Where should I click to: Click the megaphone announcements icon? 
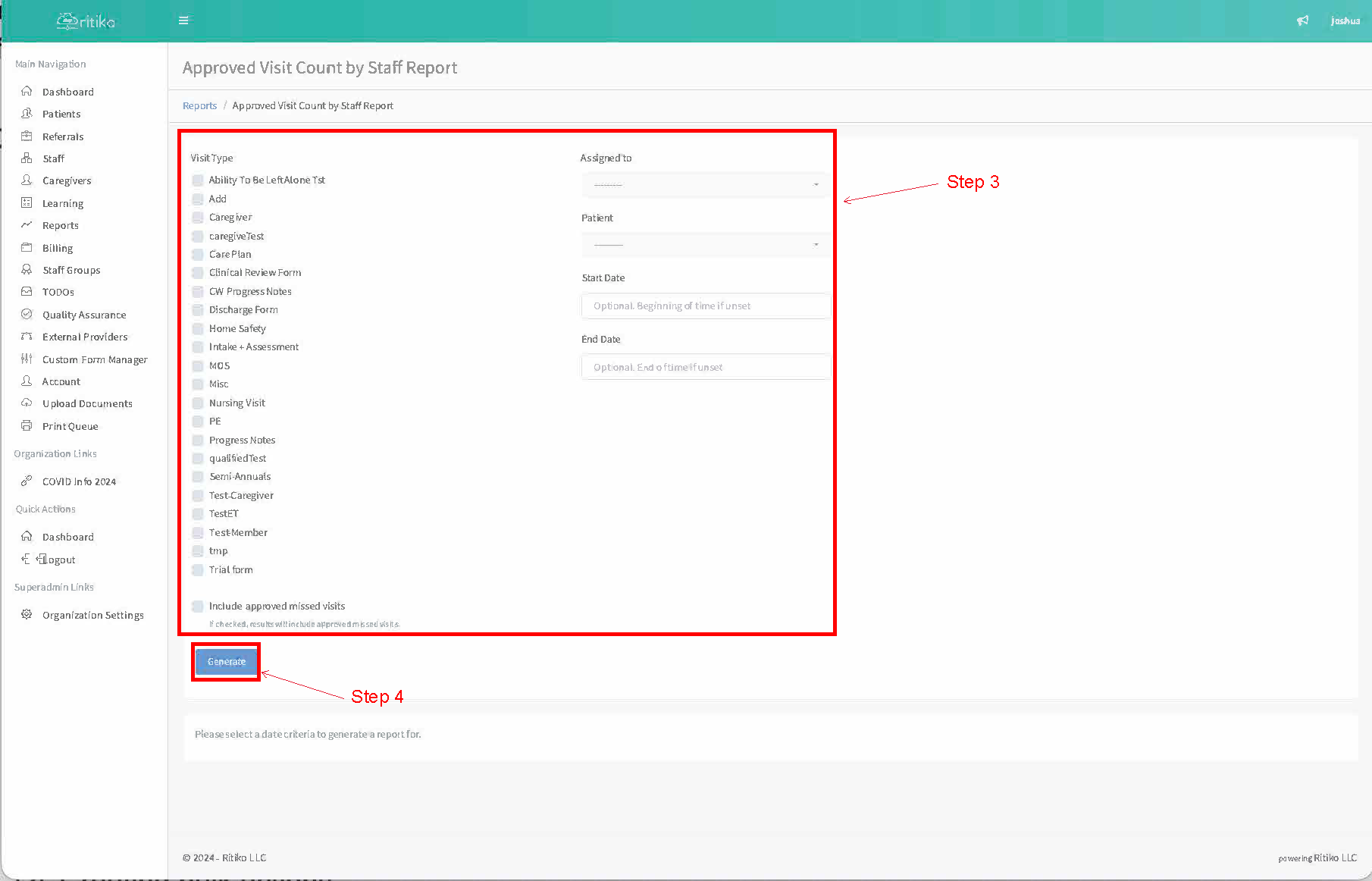(1302, 20)
